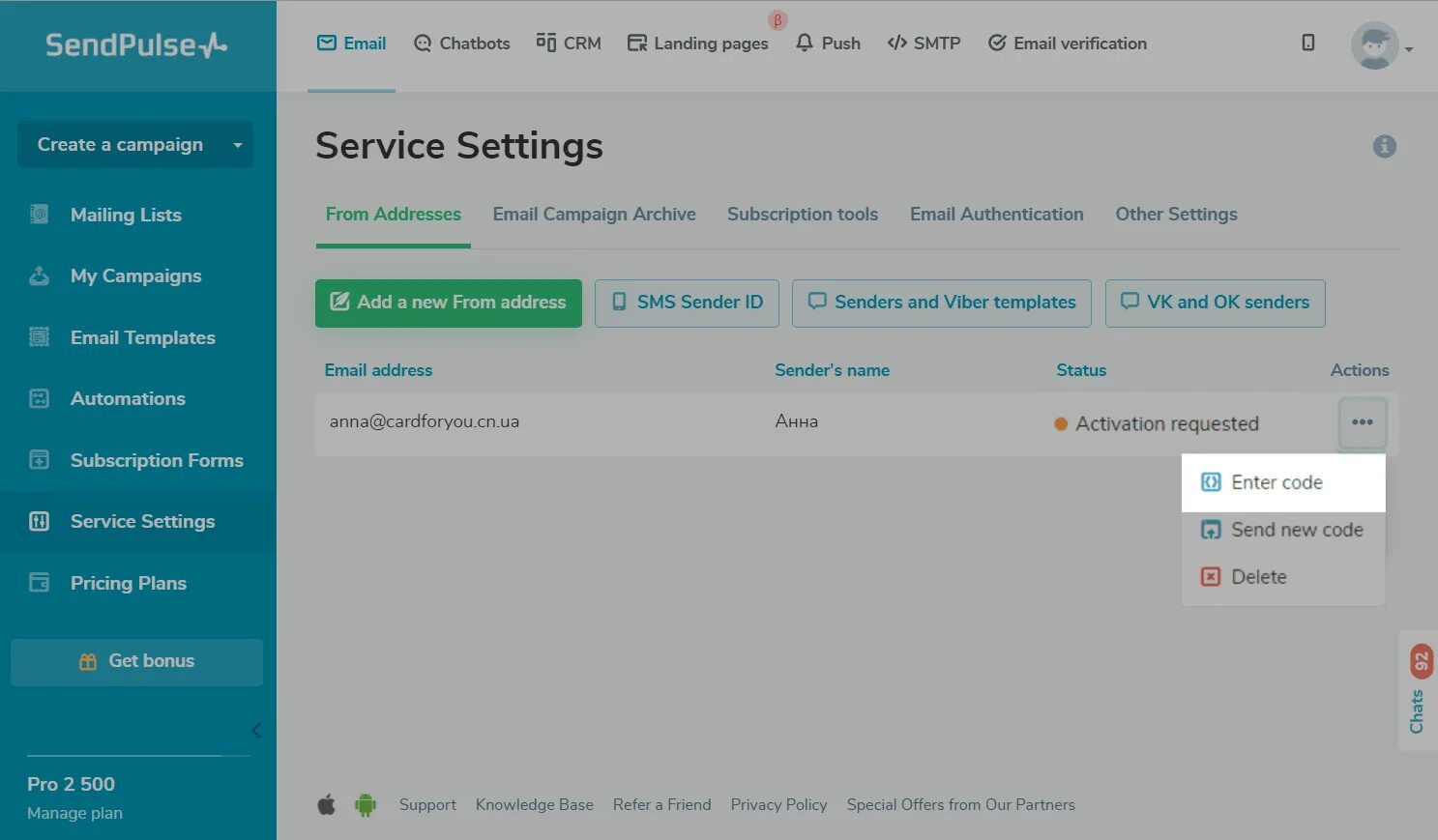Click the Subscription Forms sidebar icon
1438x840 pixels.
click(x=39, y=460)
